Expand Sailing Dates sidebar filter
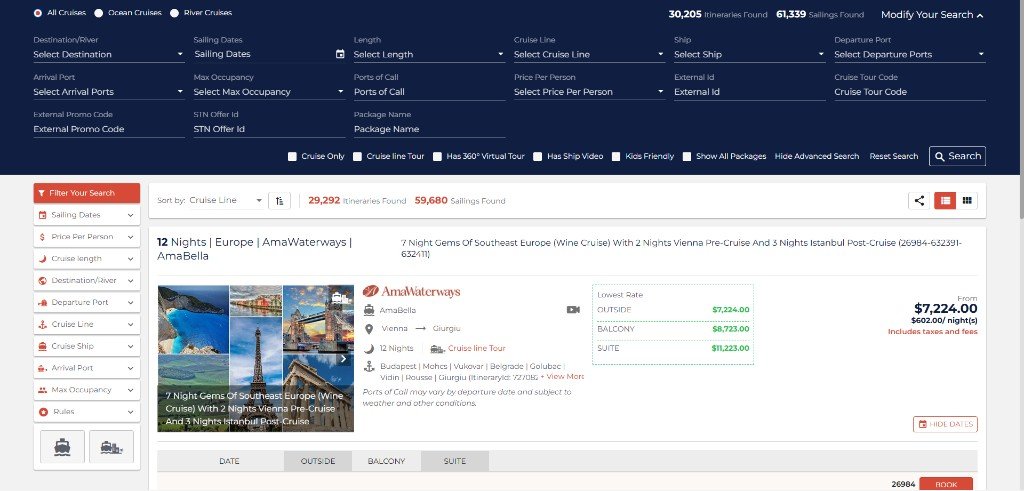Screen dimensions: 1024x491 tap(87, 215)
